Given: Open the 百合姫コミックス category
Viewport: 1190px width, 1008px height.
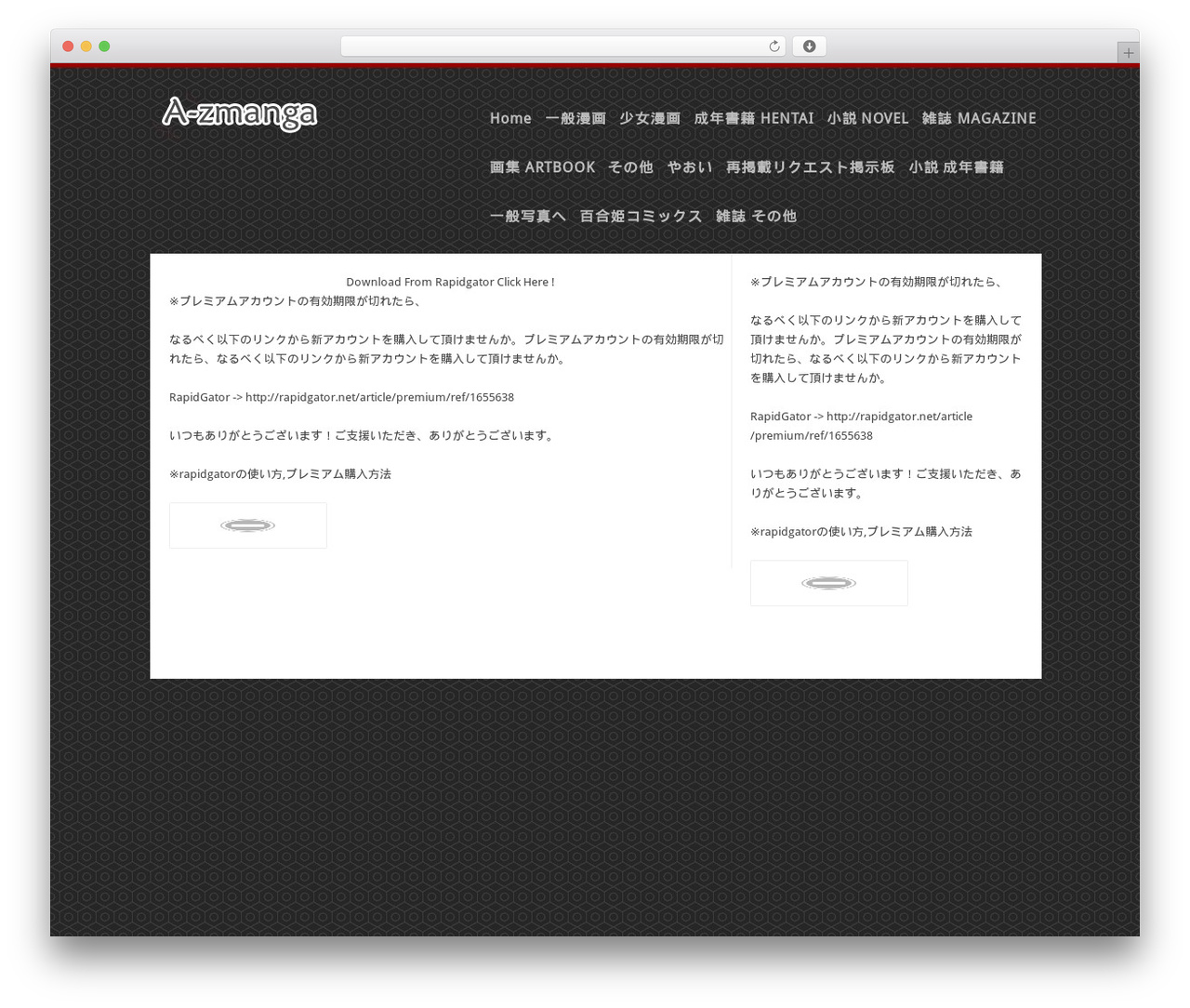Looking at the screenshot, I should 641,216.
